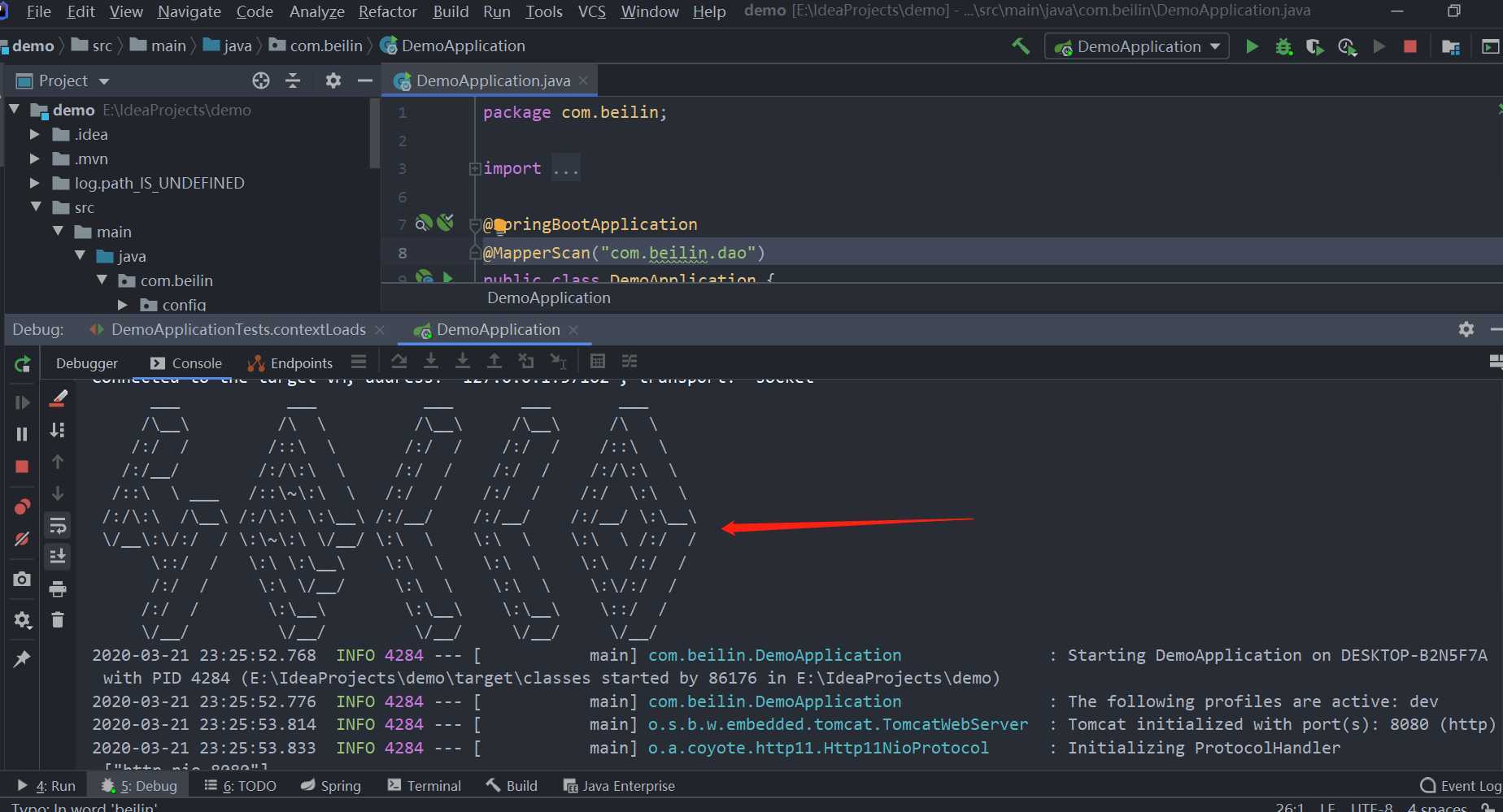This screenshot has width=1503, height=812.
Task: Click the profiler run icon
Action: (x=1347, y=46)
